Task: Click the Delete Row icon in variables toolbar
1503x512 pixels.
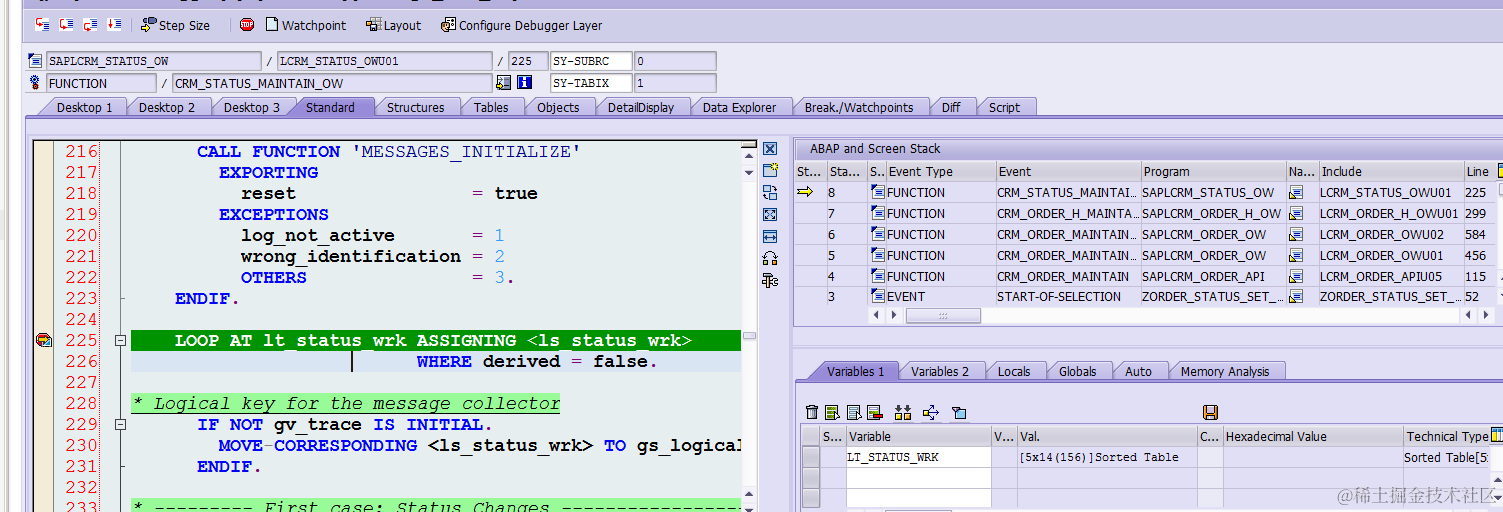Action: coord(875,412)
